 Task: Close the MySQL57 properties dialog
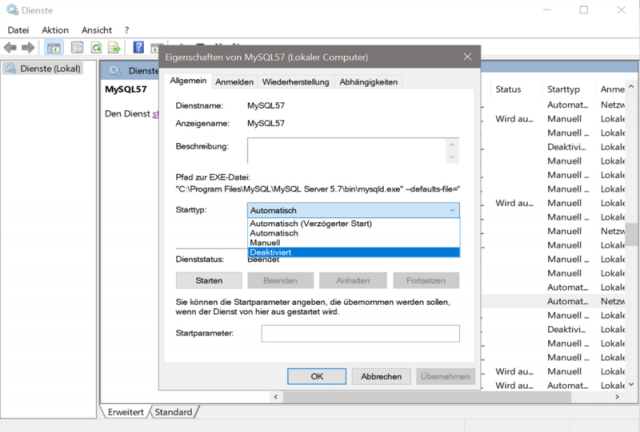[467, 57]
